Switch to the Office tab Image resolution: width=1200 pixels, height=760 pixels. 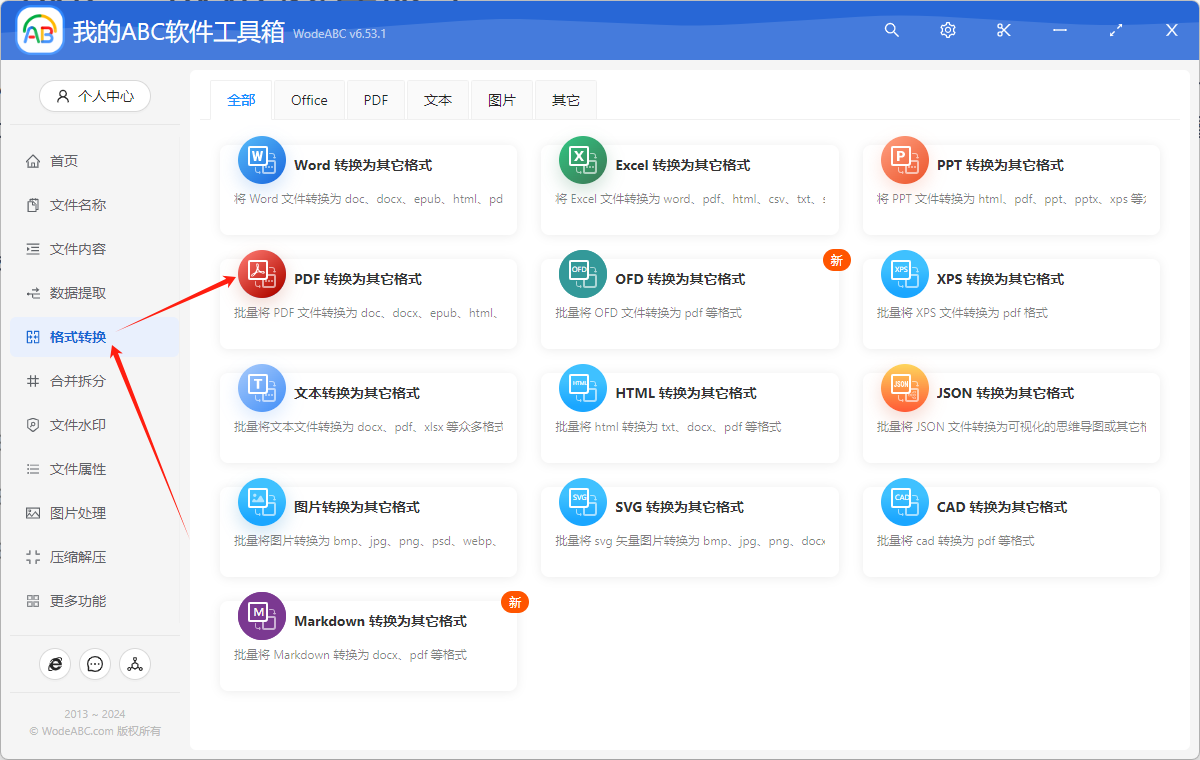pos(309,99)
